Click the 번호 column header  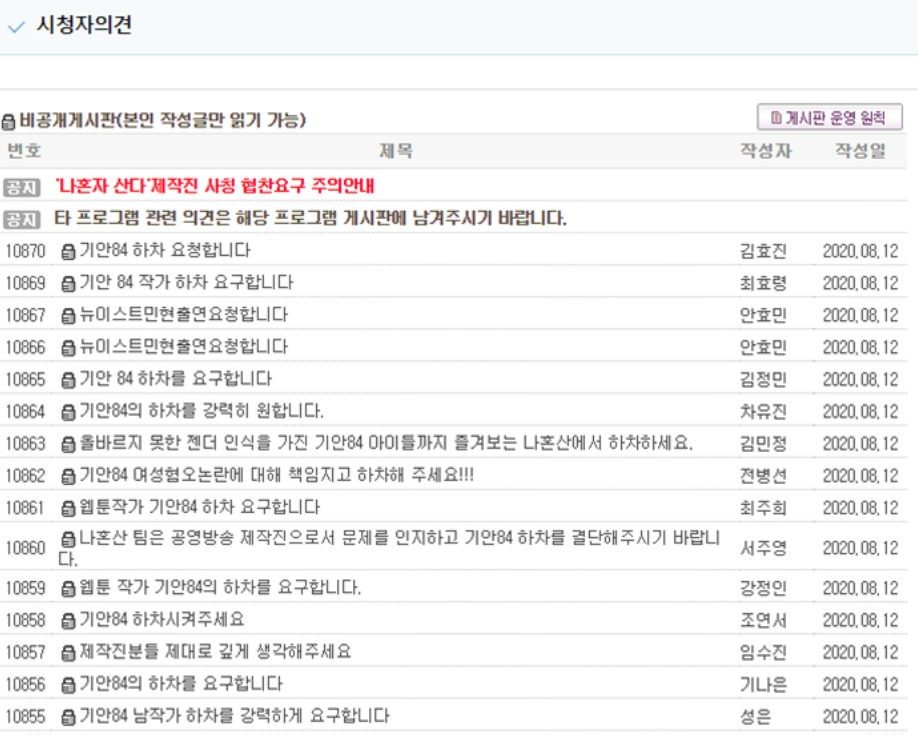pyautogui.click(x=24, y=151)
